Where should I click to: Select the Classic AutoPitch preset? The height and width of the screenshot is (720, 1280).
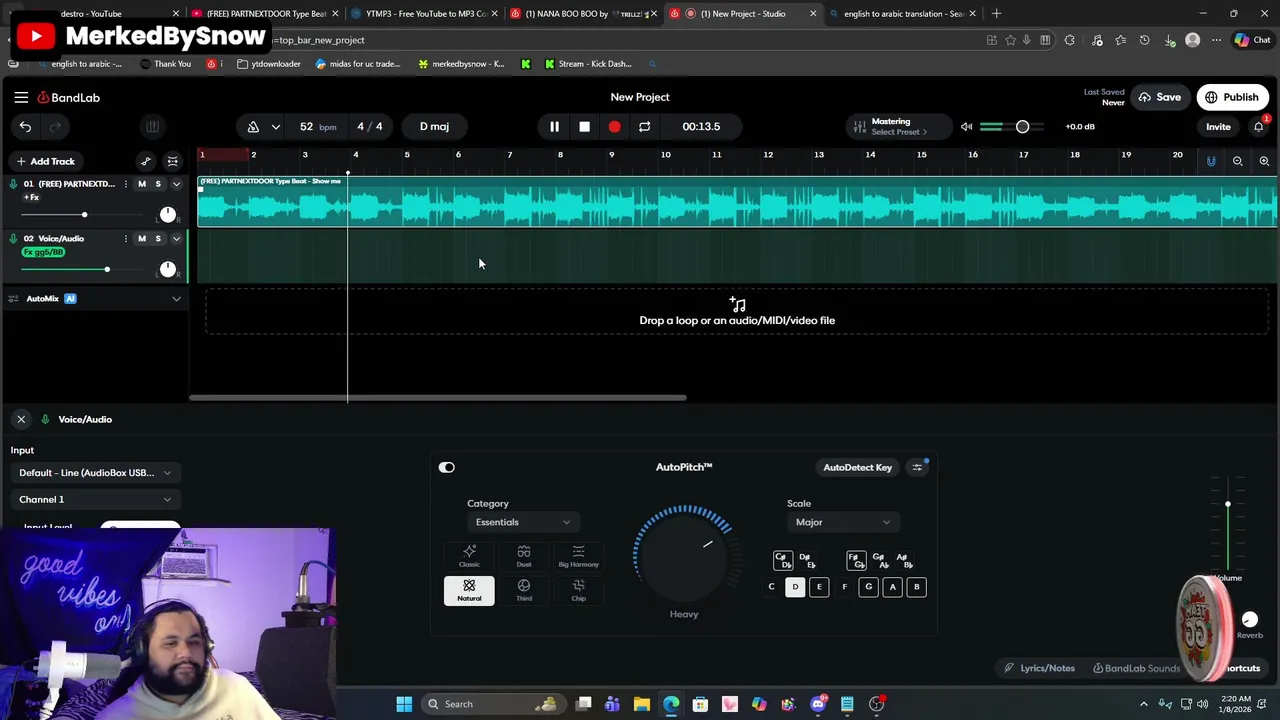[x=469, y=557]
